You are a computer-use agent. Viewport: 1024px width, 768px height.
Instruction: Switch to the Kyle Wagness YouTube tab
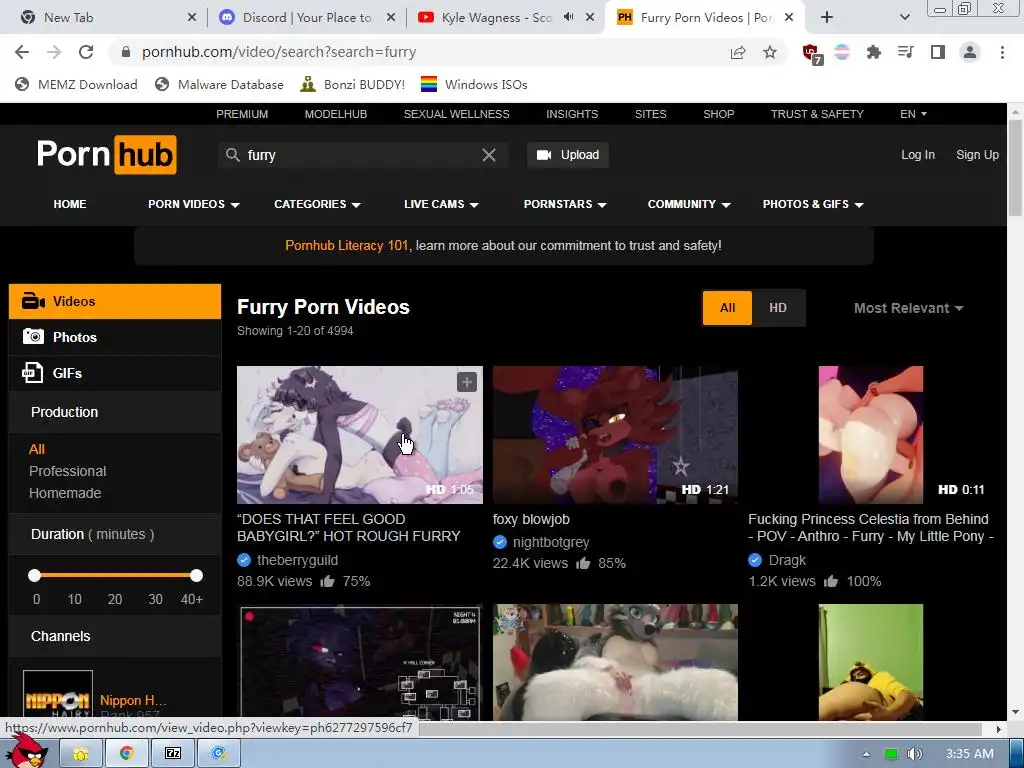[x=505, y=18]
